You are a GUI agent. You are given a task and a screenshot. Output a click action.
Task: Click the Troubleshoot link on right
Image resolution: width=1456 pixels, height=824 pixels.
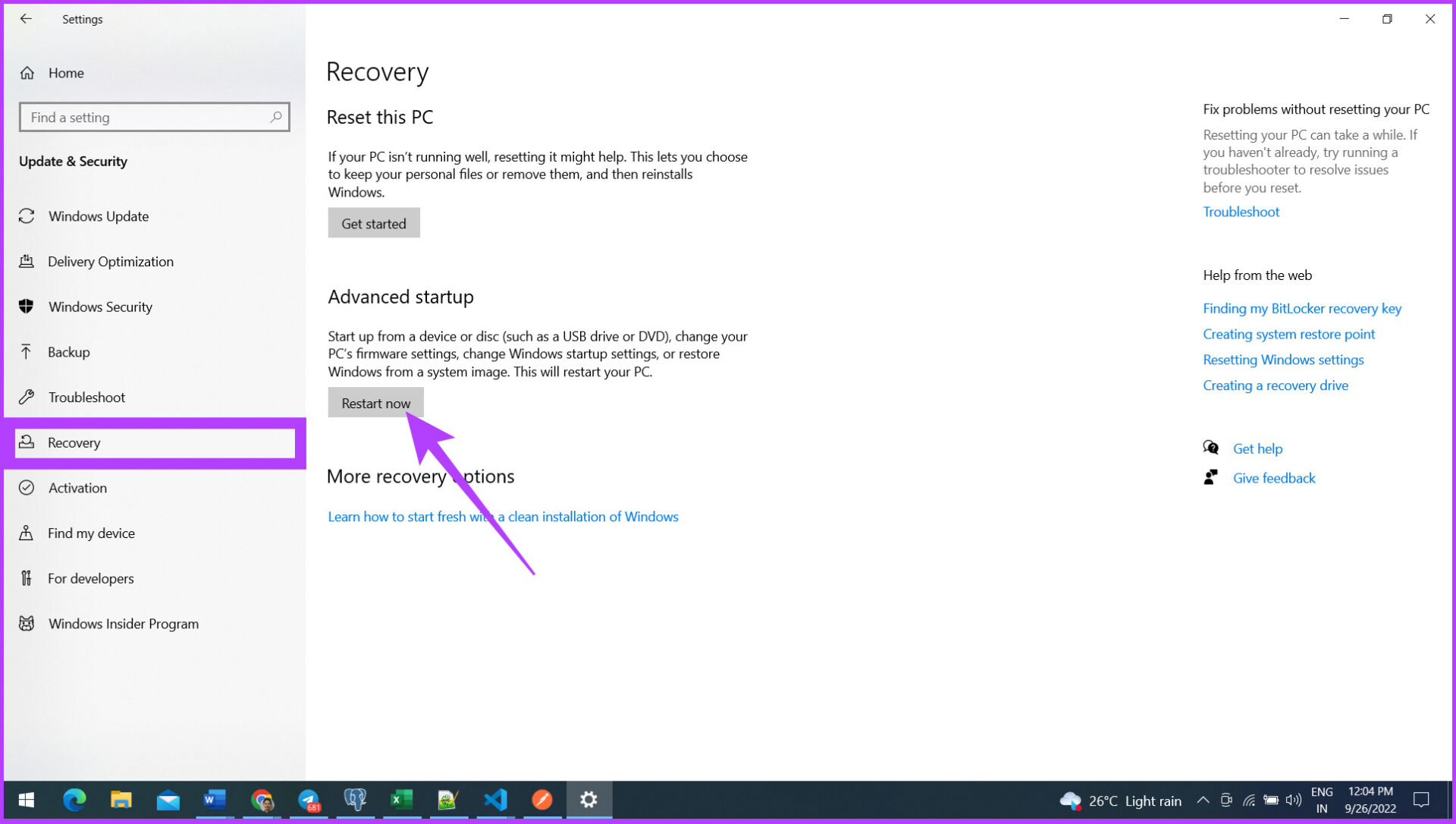click(x=1241, y=212)
